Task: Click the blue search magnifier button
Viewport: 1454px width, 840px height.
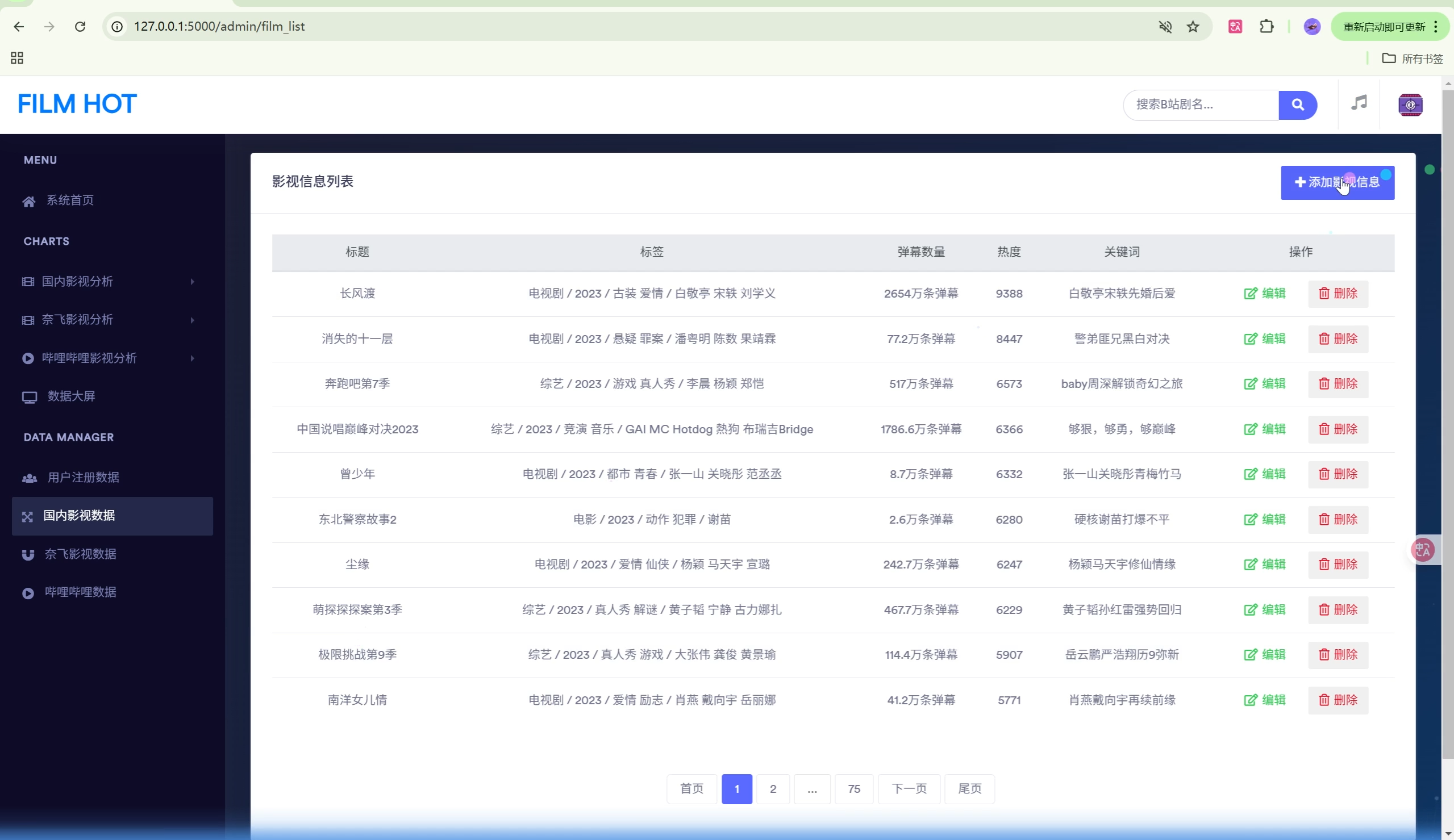Action: (1297, 105)
